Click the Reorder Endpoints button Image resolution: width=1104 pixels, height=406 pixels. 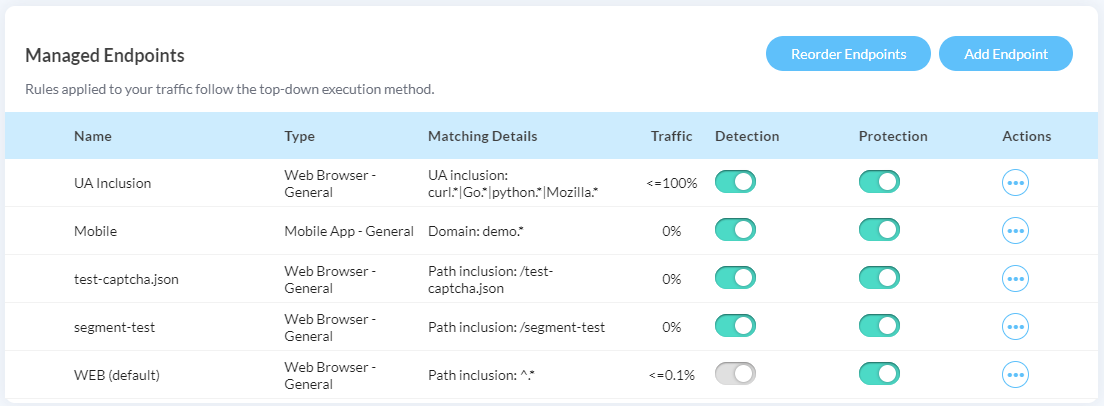pos(848,54)
